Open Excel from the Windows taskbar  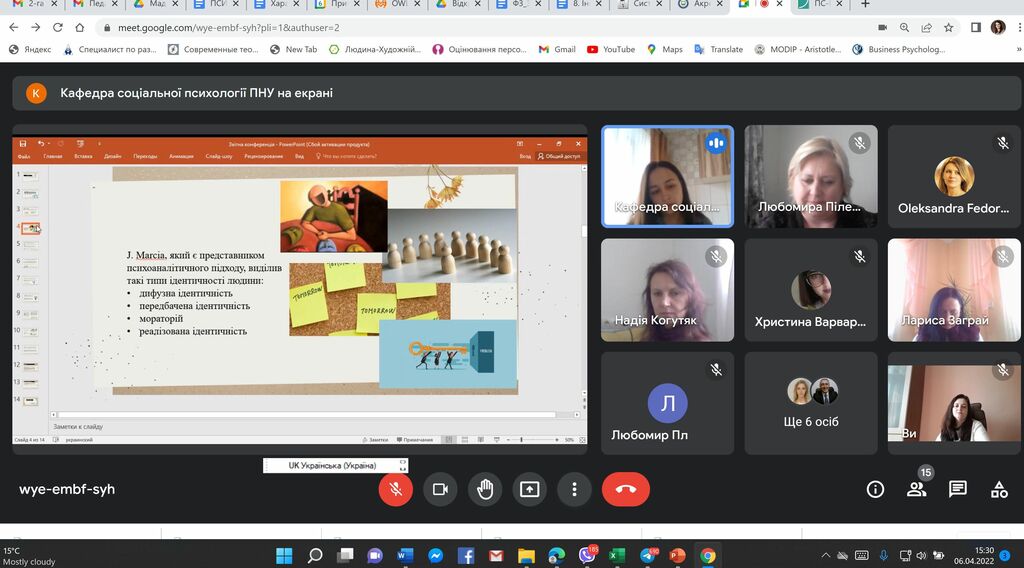point(617,555)
